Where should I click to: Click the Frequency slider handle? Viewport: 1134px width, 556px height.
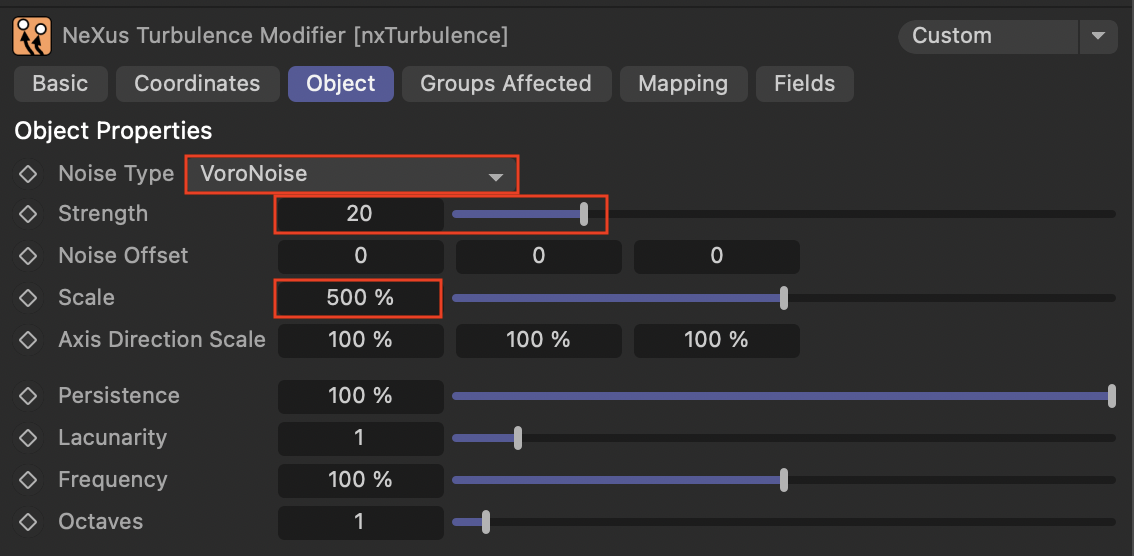click(784, 480)
